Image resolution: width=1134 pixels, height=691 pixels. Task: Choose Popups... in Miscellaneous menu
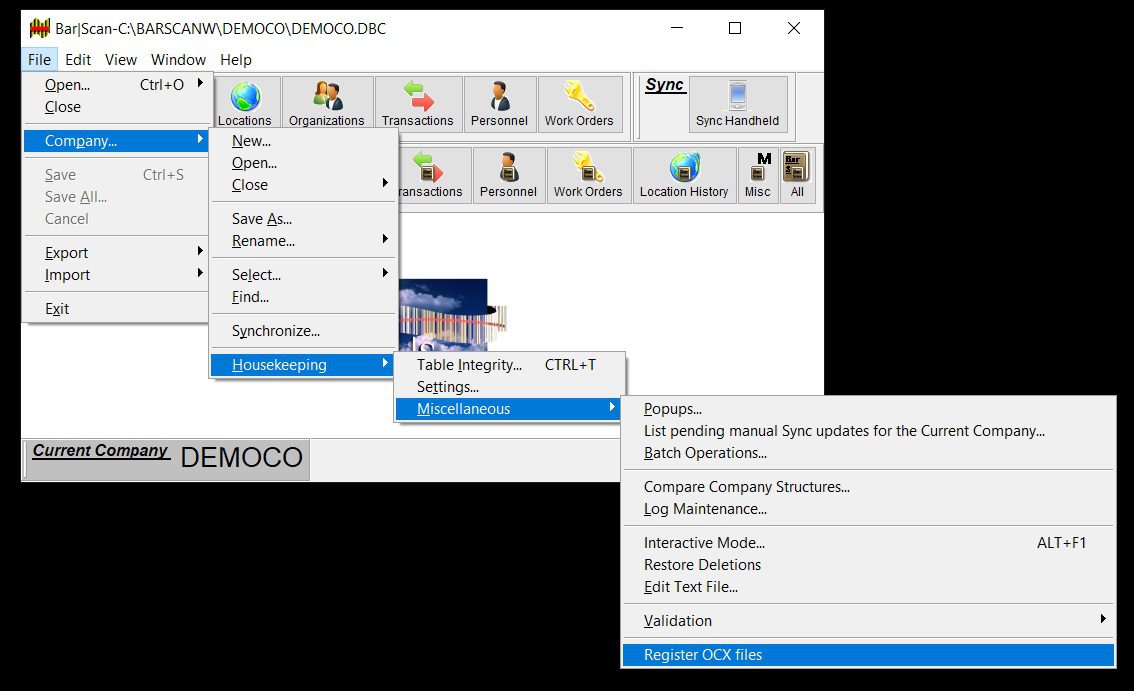point(868,409)
